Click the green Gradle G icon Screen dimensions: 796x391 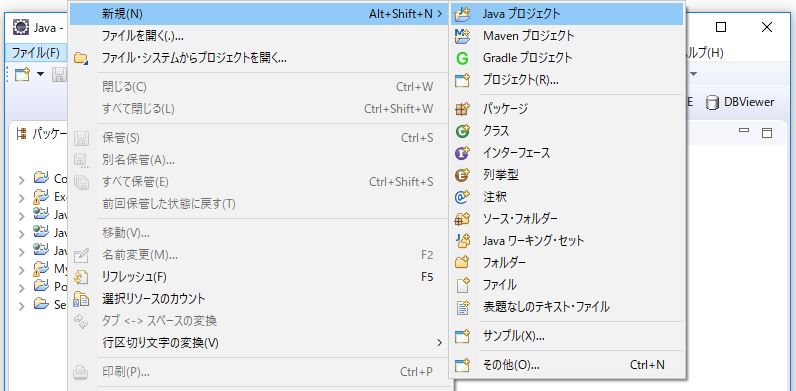coord(462,58)
